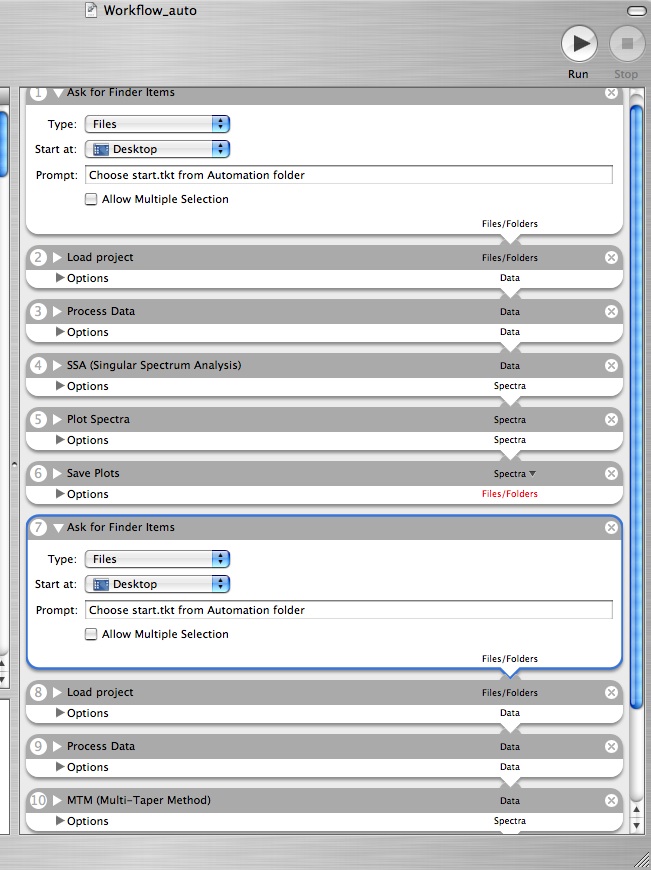The width and height of the screenshot is (651, 870).
Task: Click the workflow scrollbar up arrow
Action: point(637,810)
